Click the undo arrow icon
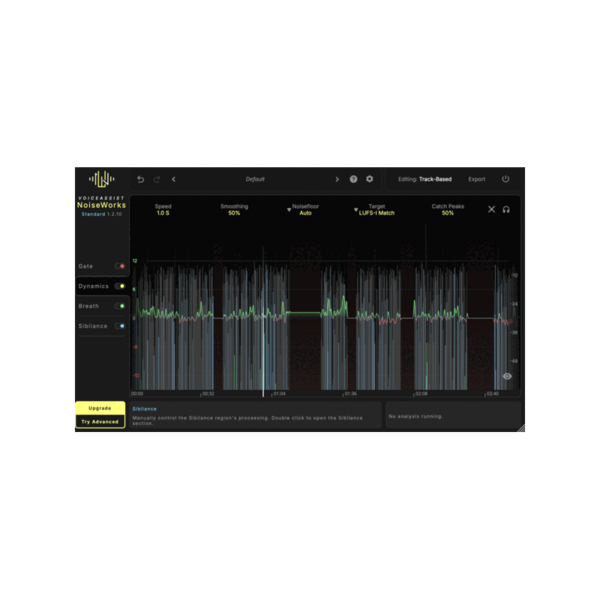600x600 pixels. tap(140, 179)
